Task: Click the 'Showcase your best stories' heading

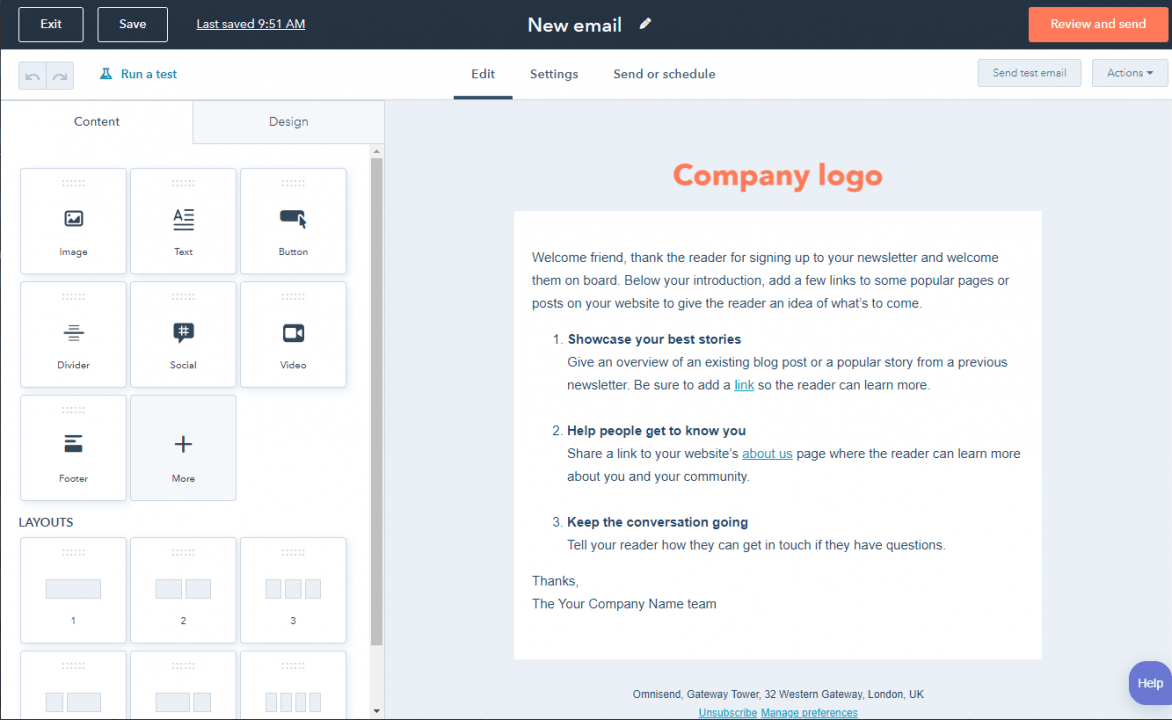Action: 654,339
